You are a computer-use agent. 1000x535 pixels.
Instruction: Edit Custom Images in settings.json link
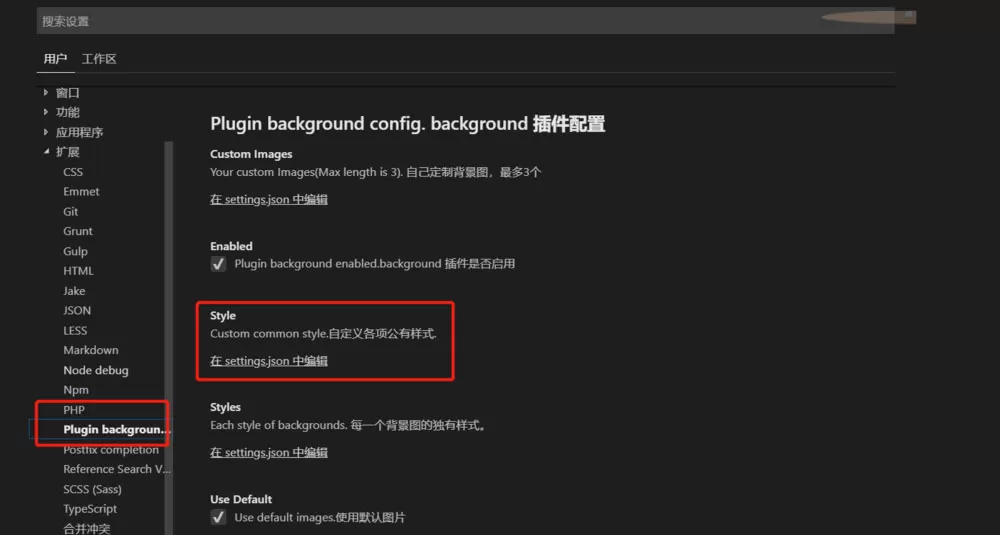pos(268,200)
